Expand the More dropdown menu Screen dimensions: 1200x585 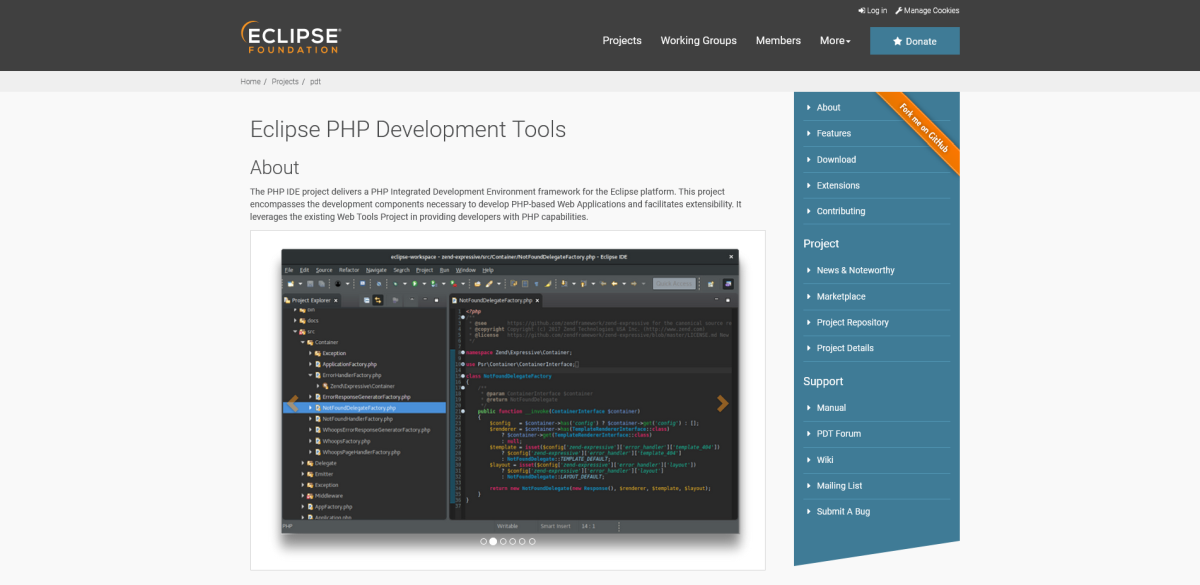point(835,41)
